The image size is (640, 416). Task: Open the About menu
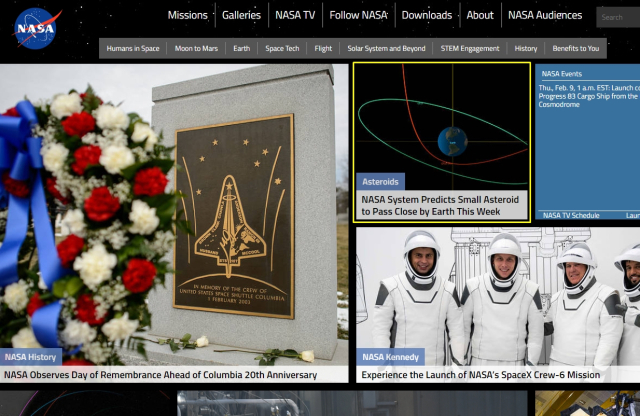480,15
